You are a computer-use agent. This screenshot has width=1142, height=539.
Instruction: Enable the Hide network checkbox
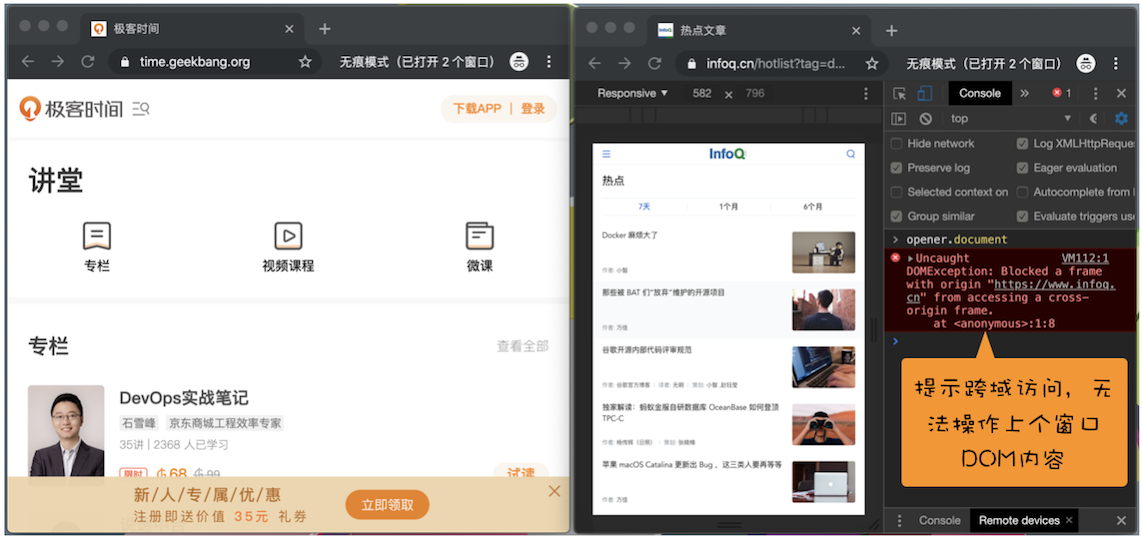pos(896,143)
